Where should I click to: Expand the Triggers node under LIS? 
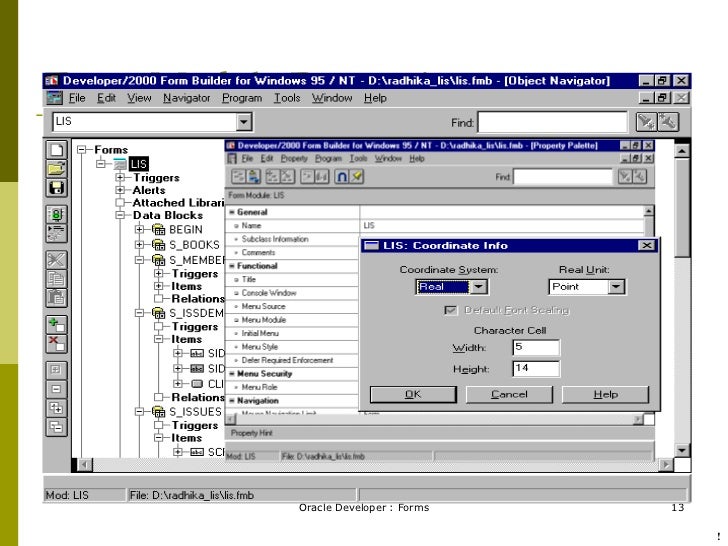coord(120,177)
